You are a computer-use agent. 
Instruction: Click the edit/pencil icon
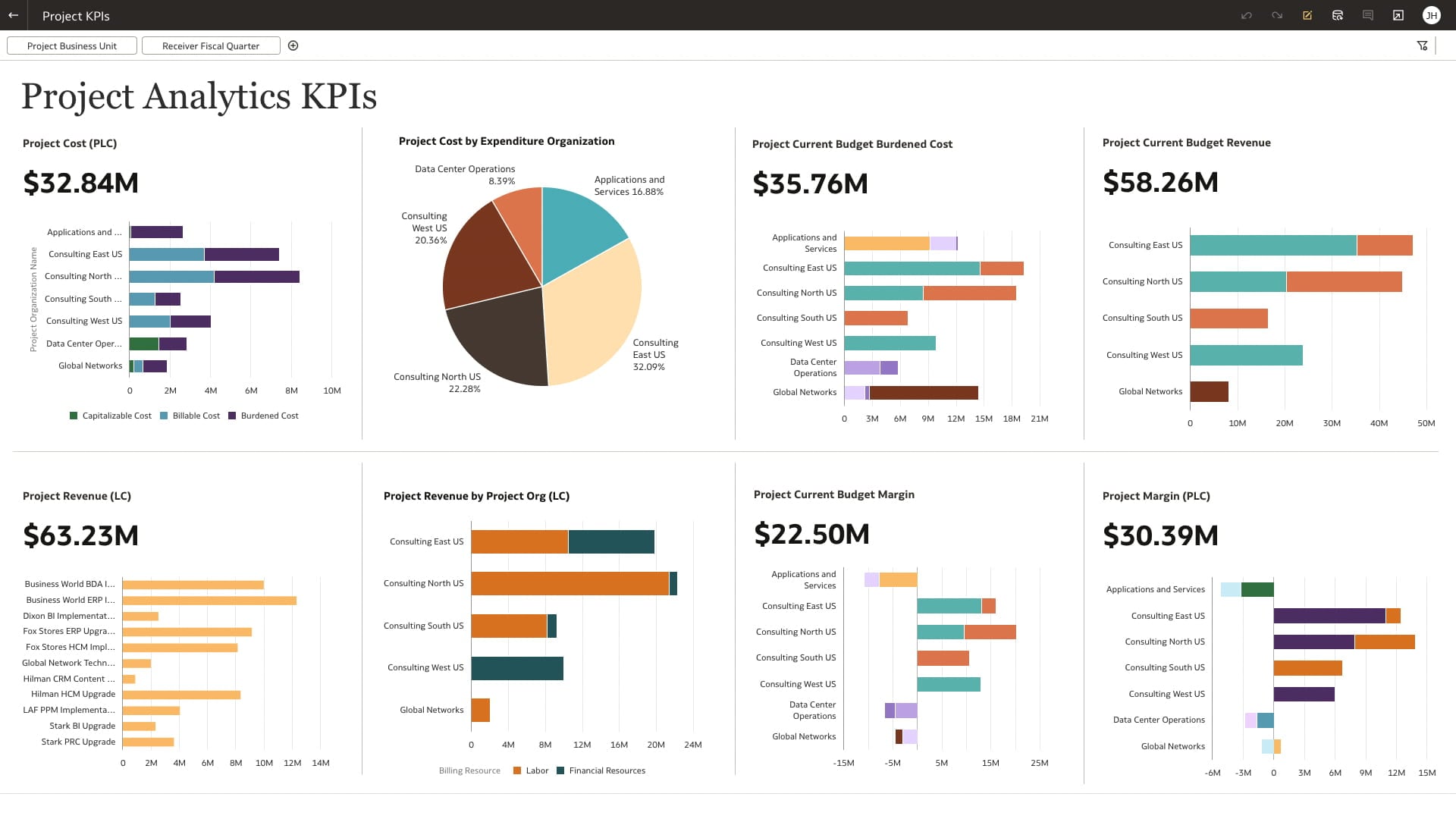[1307, 15]
